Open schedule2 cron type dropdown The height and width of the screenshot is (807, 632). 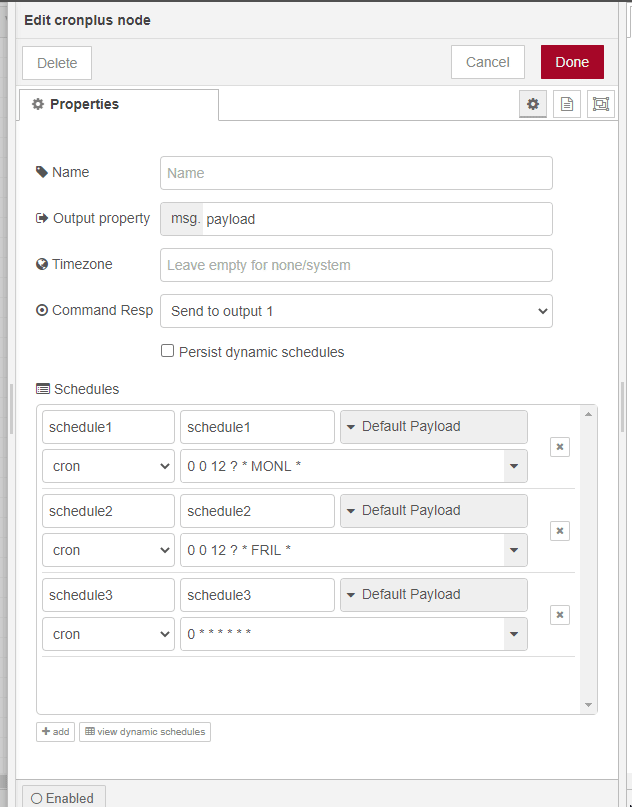[108, 550]
